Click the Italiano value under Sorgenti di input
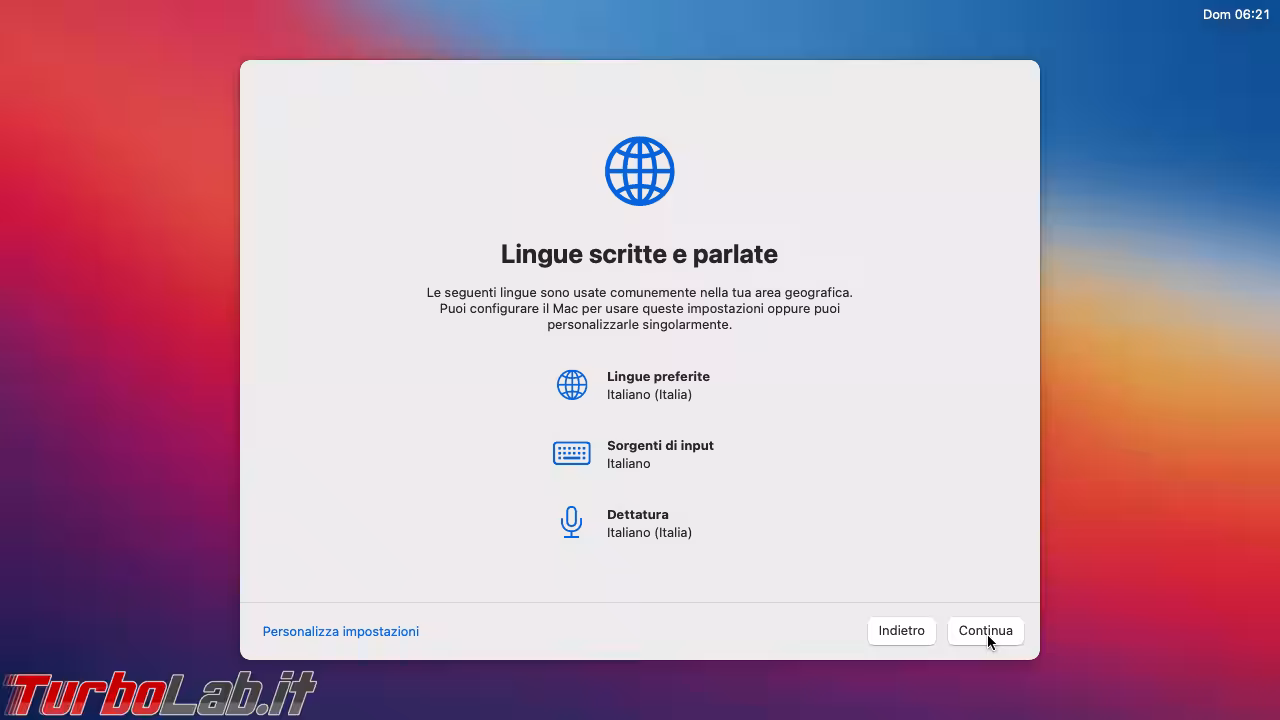Image resolution: width=1280 pixels, height=720 pixels. coord(628,464)
